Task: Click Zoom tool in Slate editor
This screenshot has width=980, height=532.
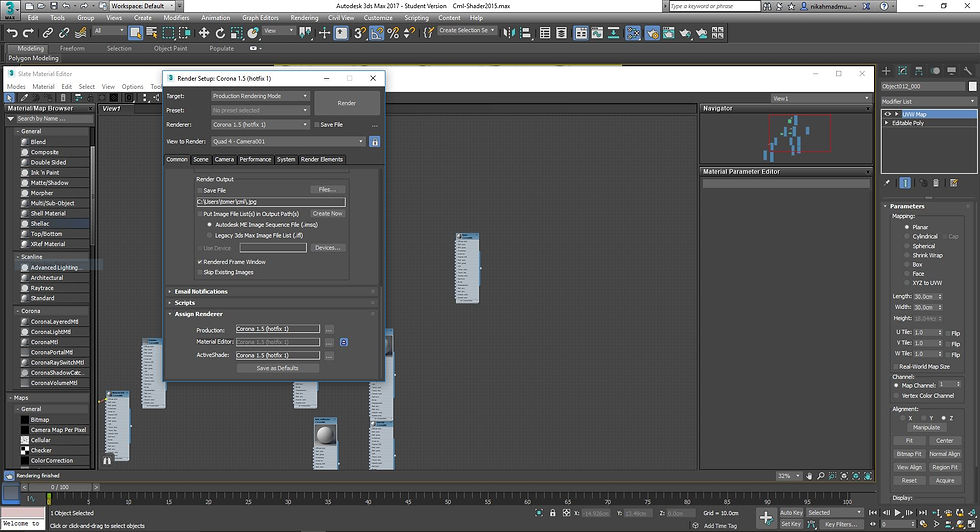Action: (x=821, y=476)
